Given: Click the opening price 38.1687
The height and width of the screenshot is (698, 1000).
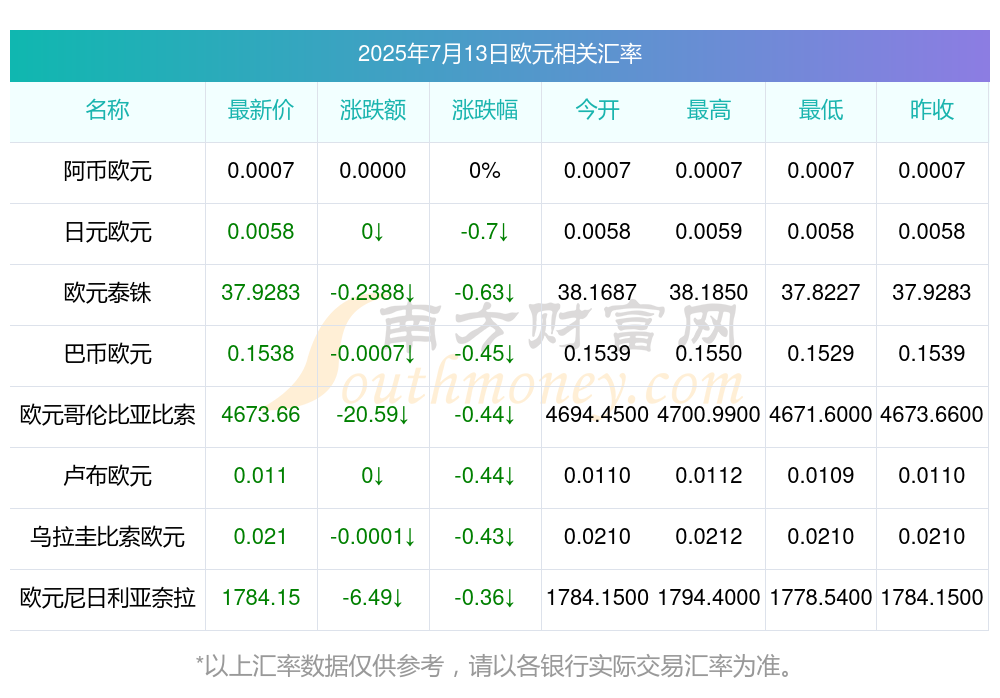Looking at the screenshot, I should (x=597, y=293).
